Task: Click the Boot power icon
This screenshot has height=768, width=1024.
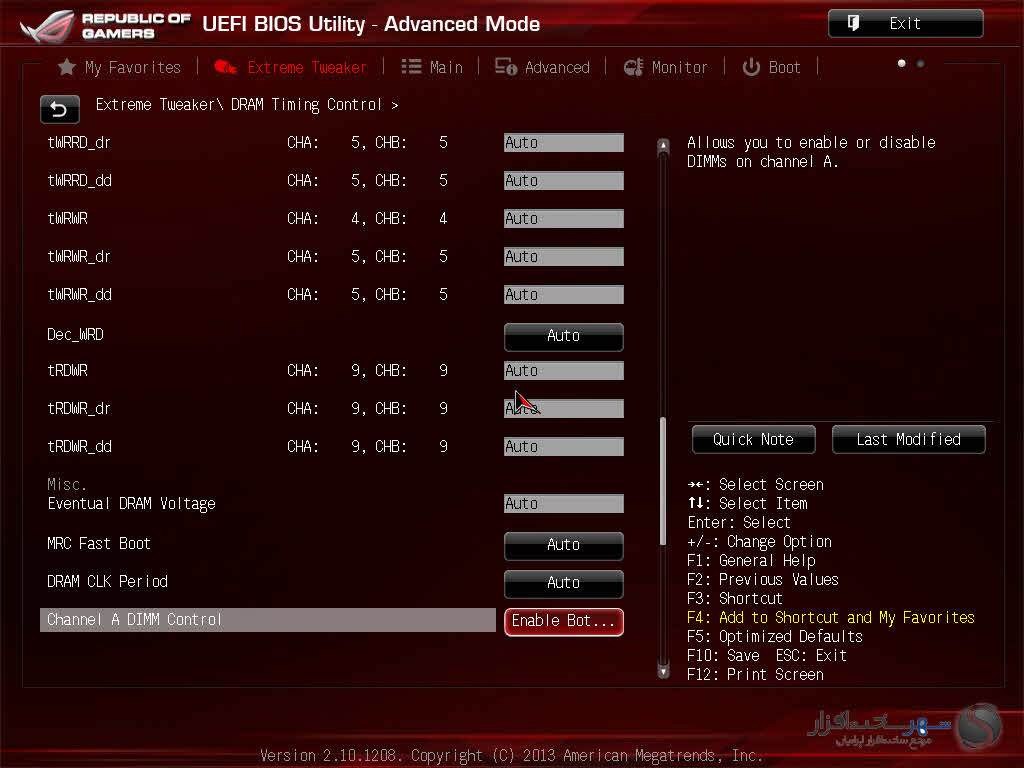Action: [751, 67]
